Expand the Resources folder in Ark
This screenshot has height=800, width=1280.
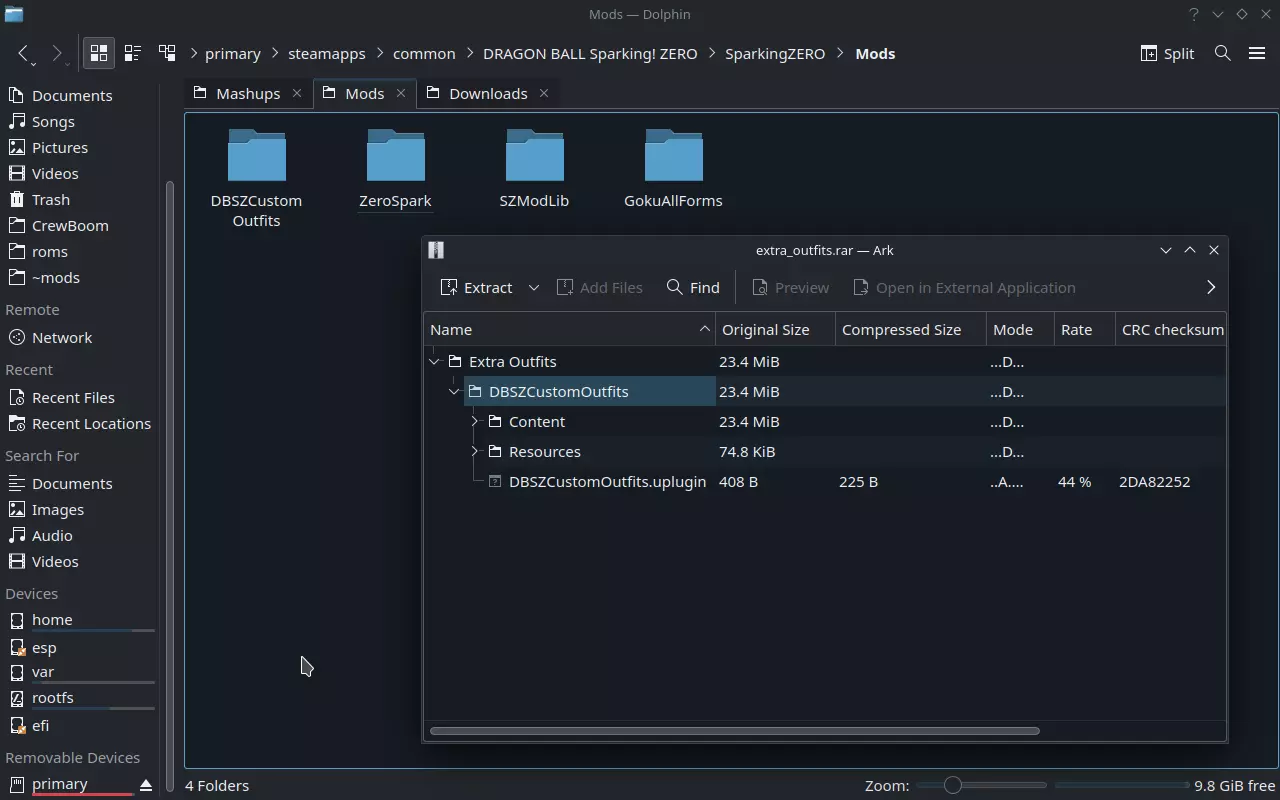click(474, 451)
